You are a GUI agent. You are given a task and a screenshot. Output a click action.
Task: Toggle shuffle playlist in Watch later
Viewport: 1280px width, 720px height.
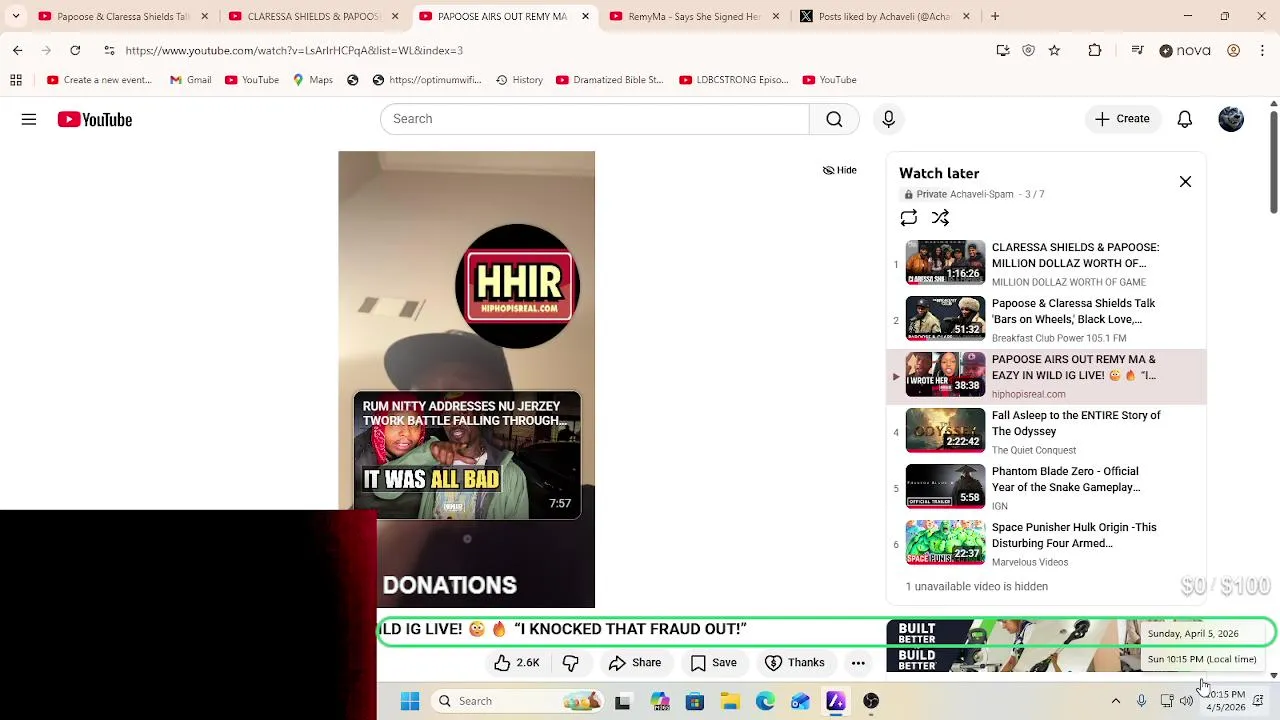click(x=940, y=218)
